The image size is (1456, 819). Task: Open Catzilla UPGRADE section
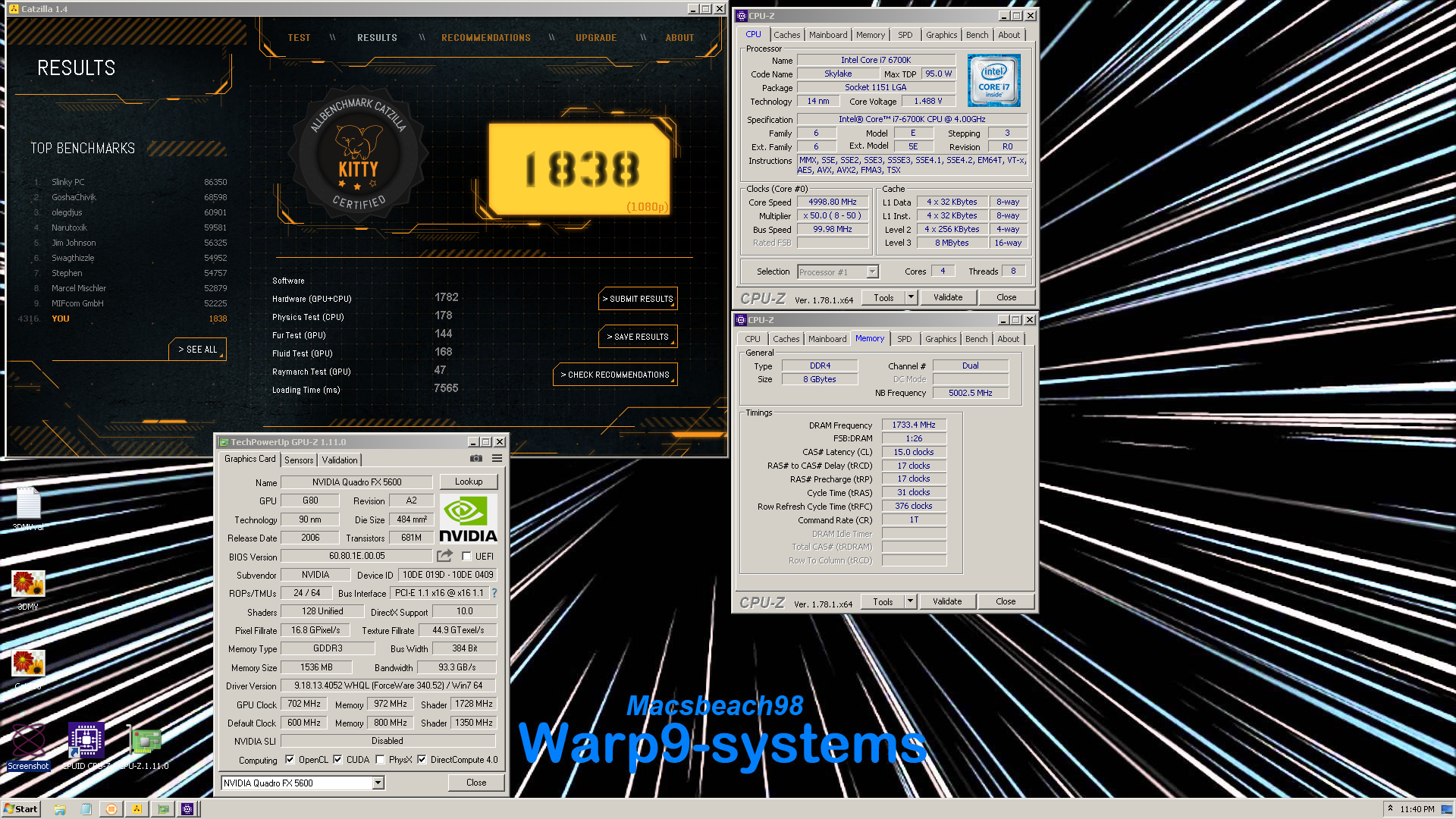596,37
